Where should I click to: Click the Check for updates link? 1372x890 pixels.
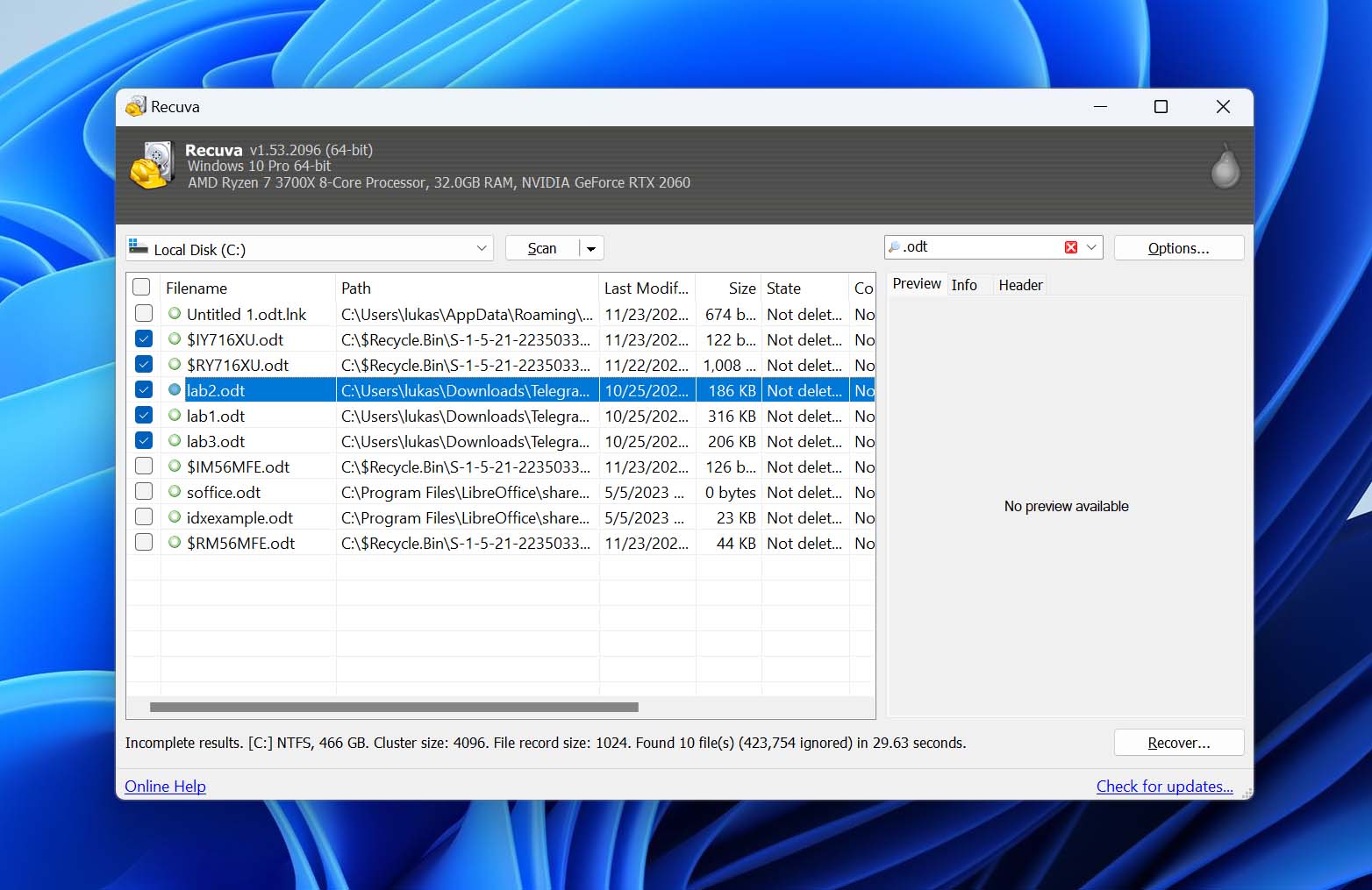1164,787
